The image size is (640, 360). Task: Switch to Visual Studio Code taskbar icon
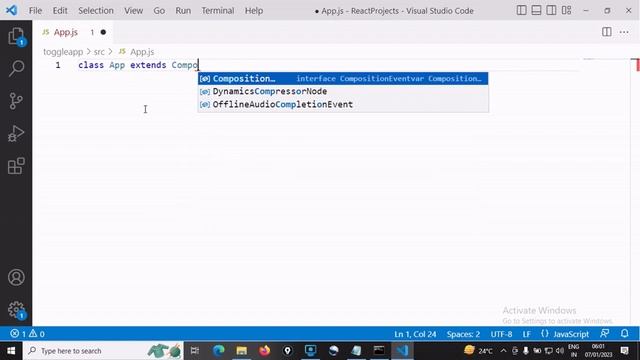click(x=402, y=351)
